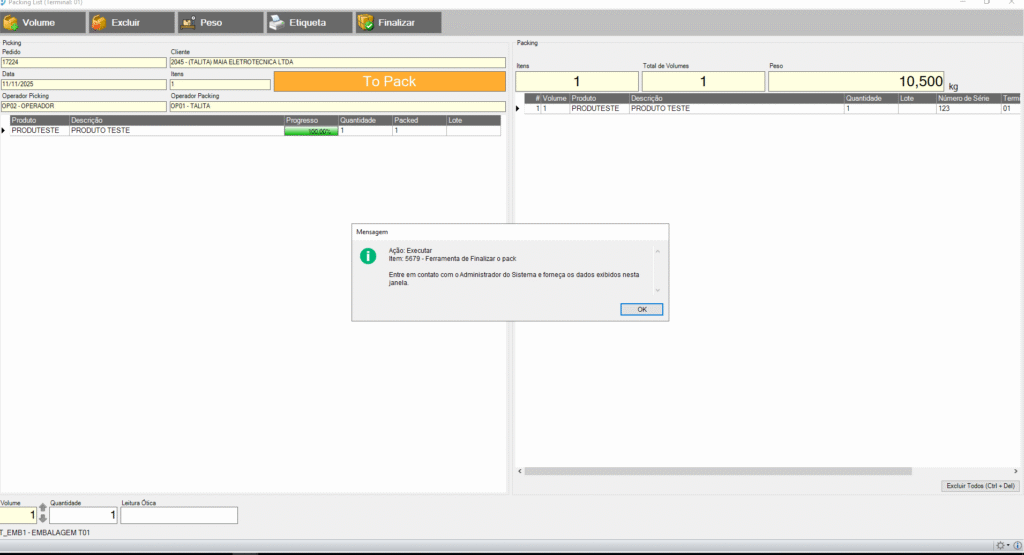This screenshot has width=1024, height=555.
Task: Click the Quantidade input field at bottom
Action: click(x=84, y=515)
